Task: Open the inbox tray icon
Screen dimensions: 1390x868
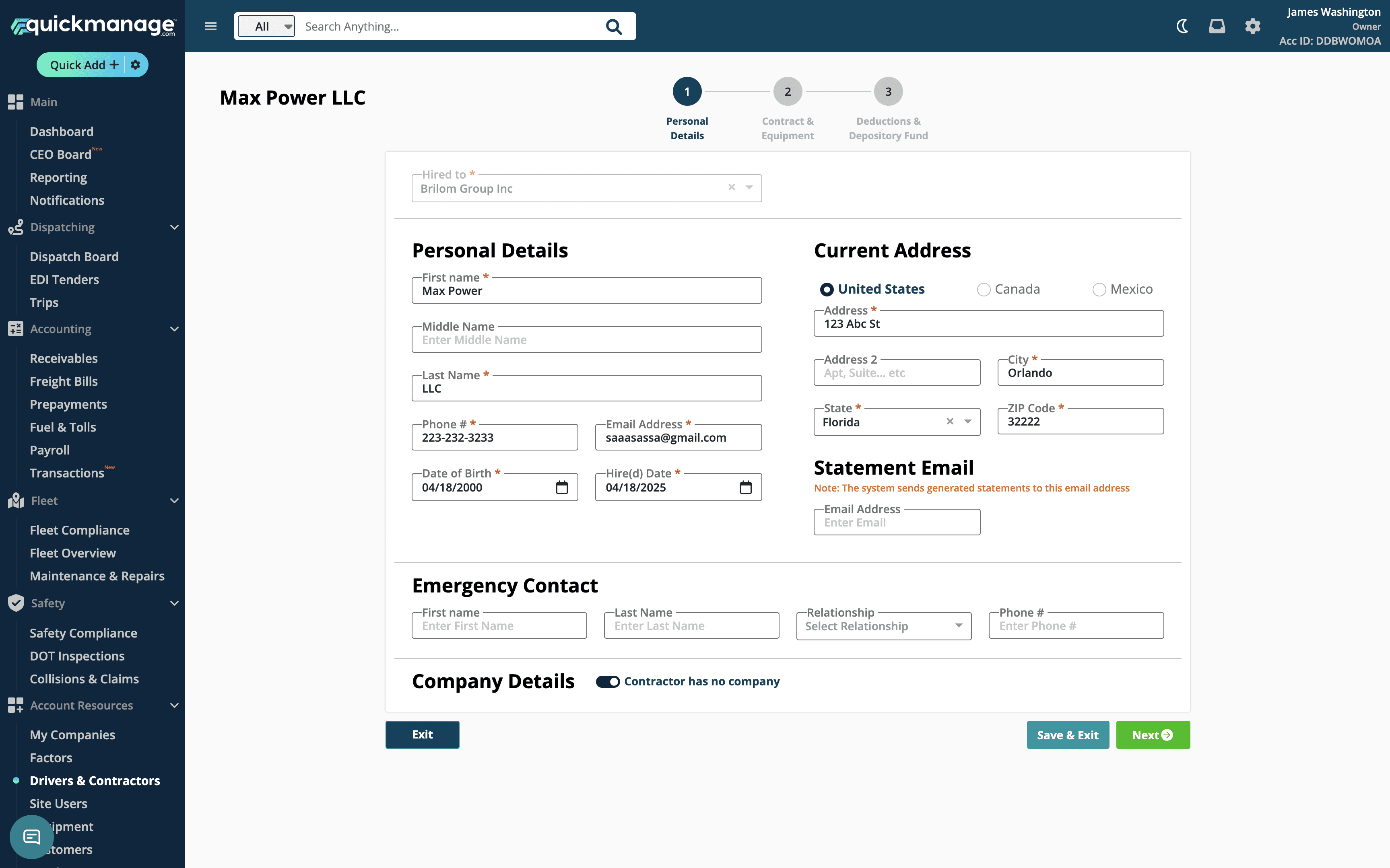Action: click(x=1217, y=27)
